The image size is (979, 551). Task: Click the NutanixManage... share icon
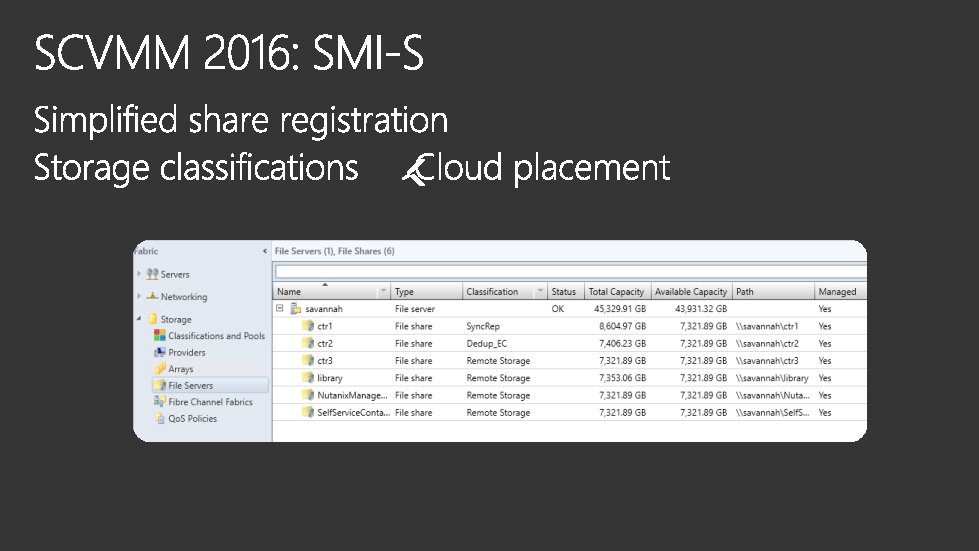(308, 395)
